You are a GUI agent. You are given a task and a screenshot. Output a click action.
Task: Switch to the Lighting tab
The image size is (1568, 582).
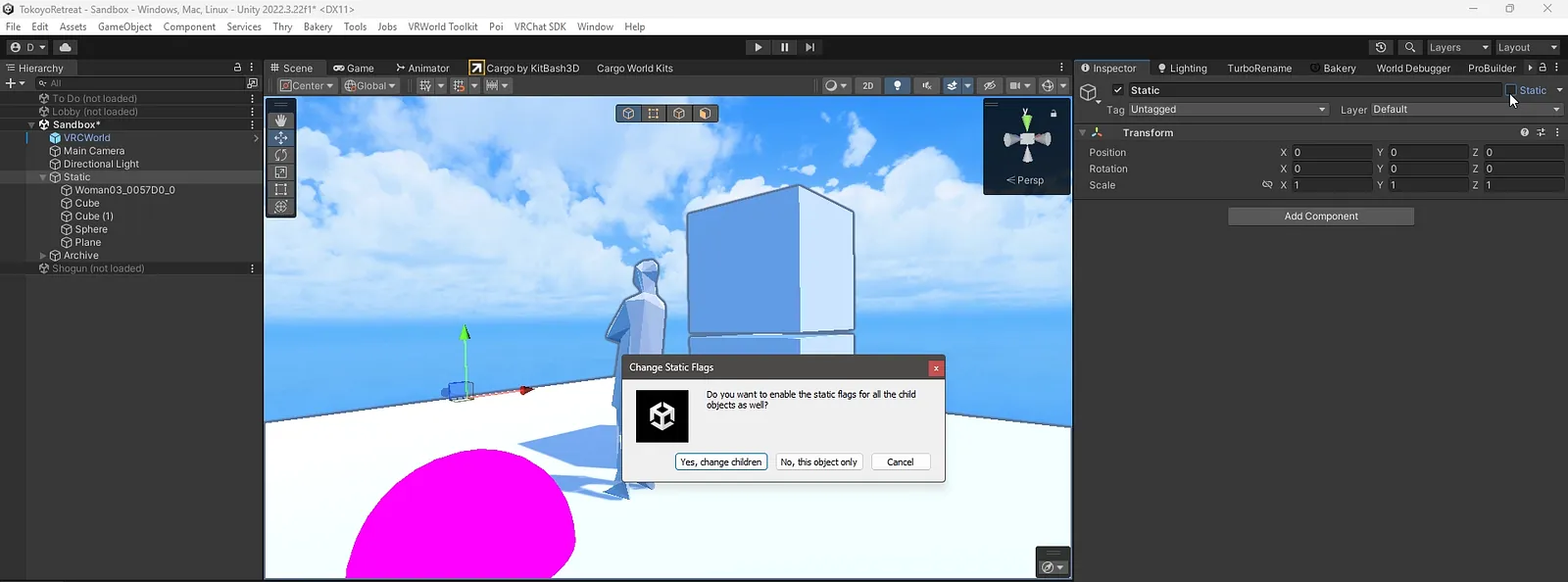pyautogui.click(x=1182, y=68)
